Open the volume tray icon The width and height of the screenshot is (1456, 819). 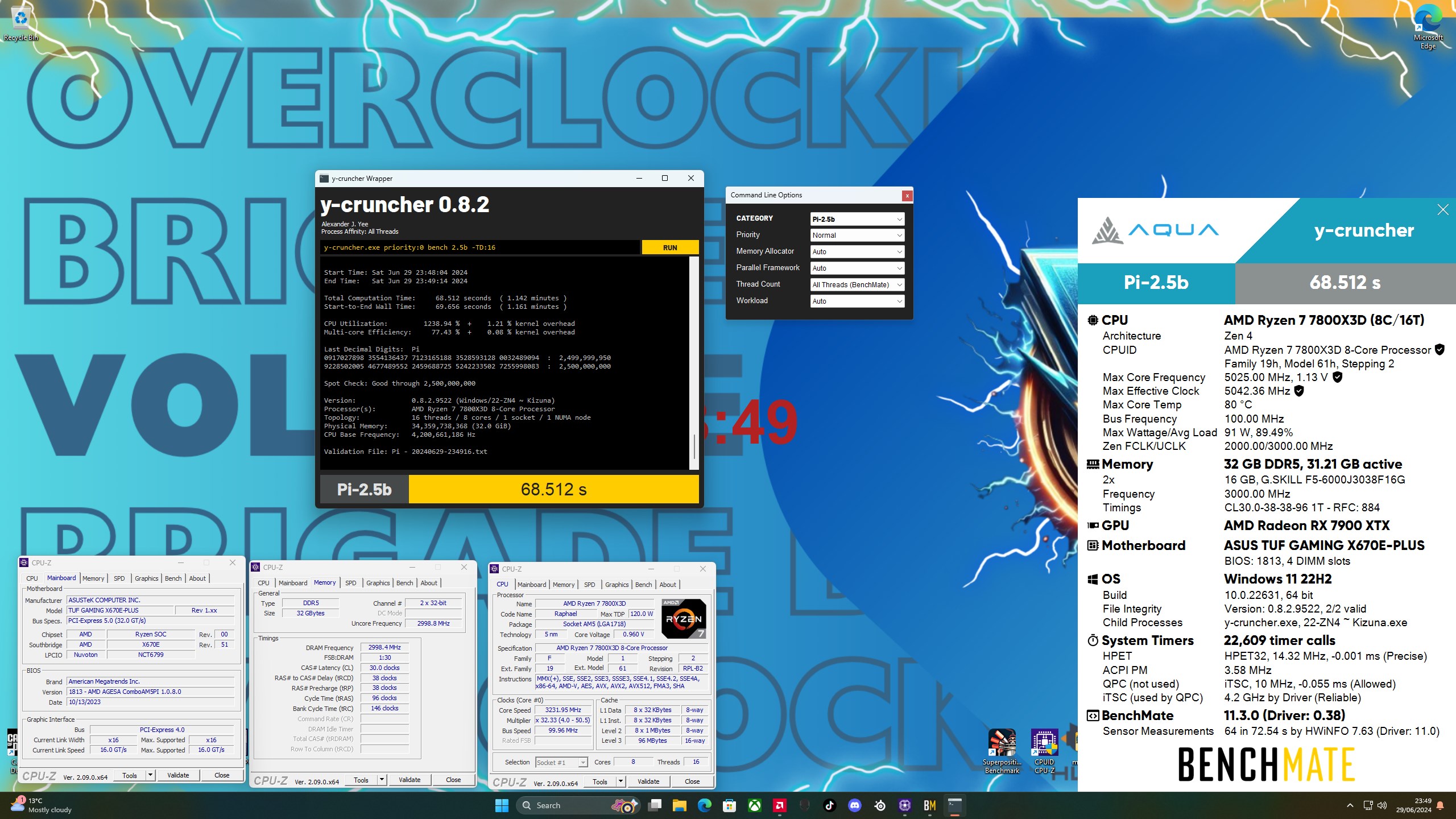click(x=1383, y=805)
